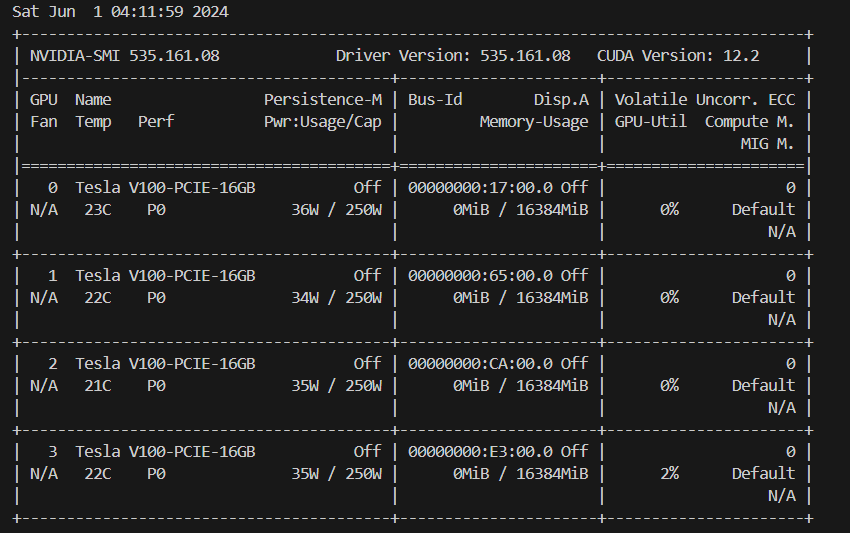Click the "Compute M." header text
This screenshot has height=533, width=850.
pyautogui.click(x=750, y=122)
